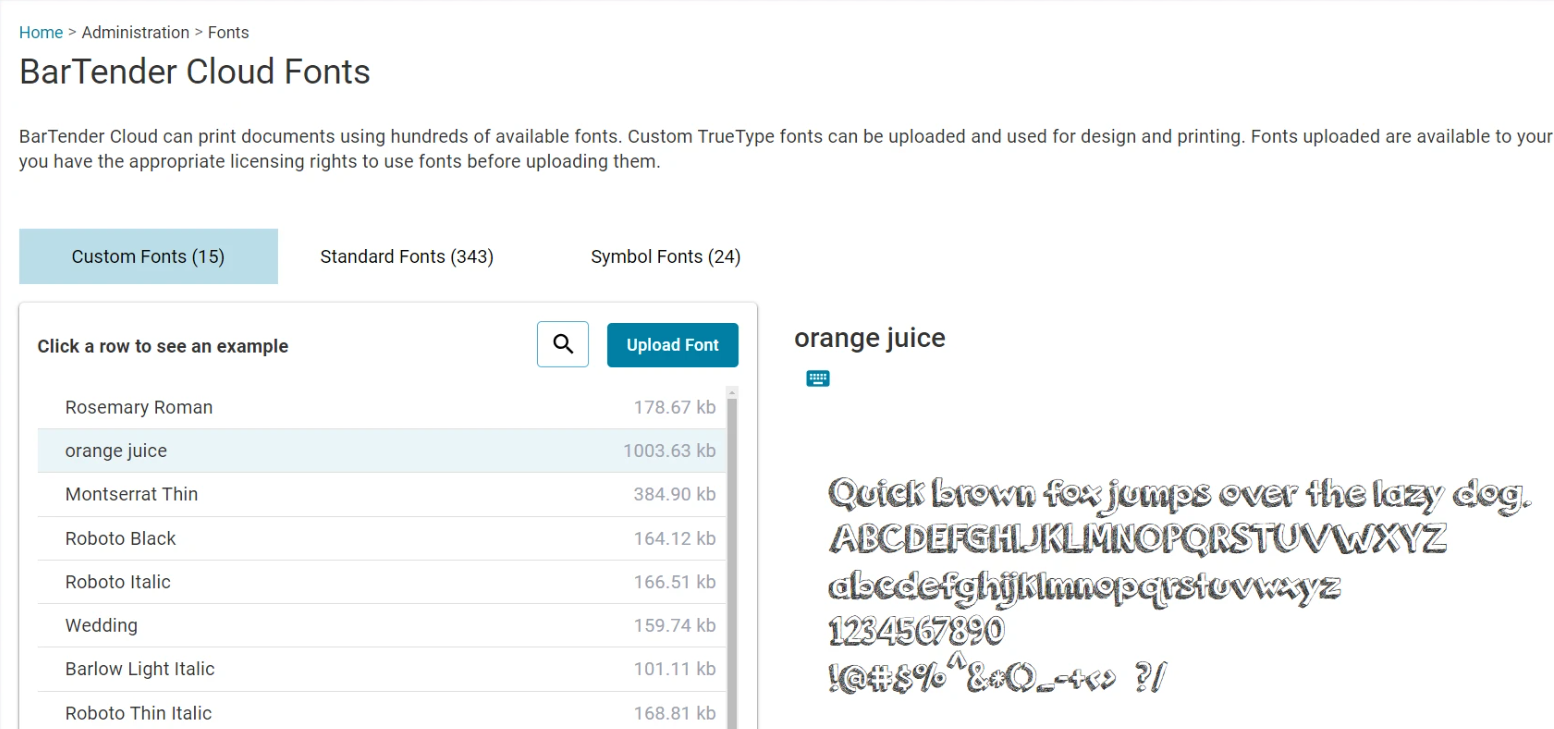
Task: Select the orange juice font row
Action: 382,451
